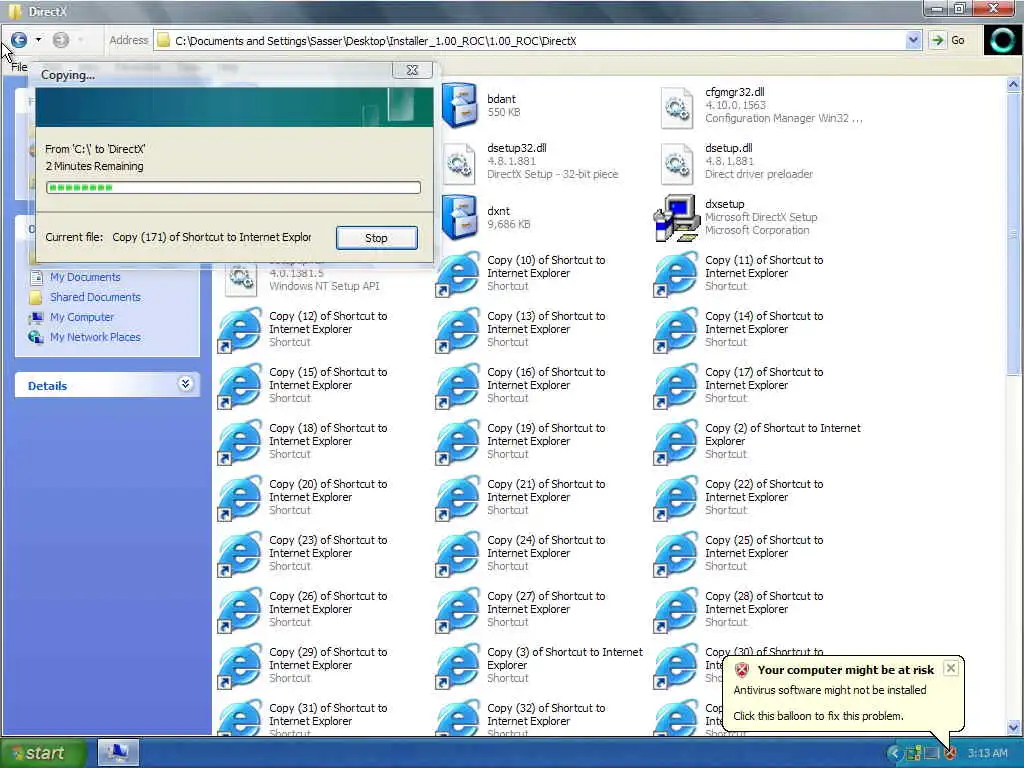Select the dsetup32.dll file icon

[x=459, y=163]
